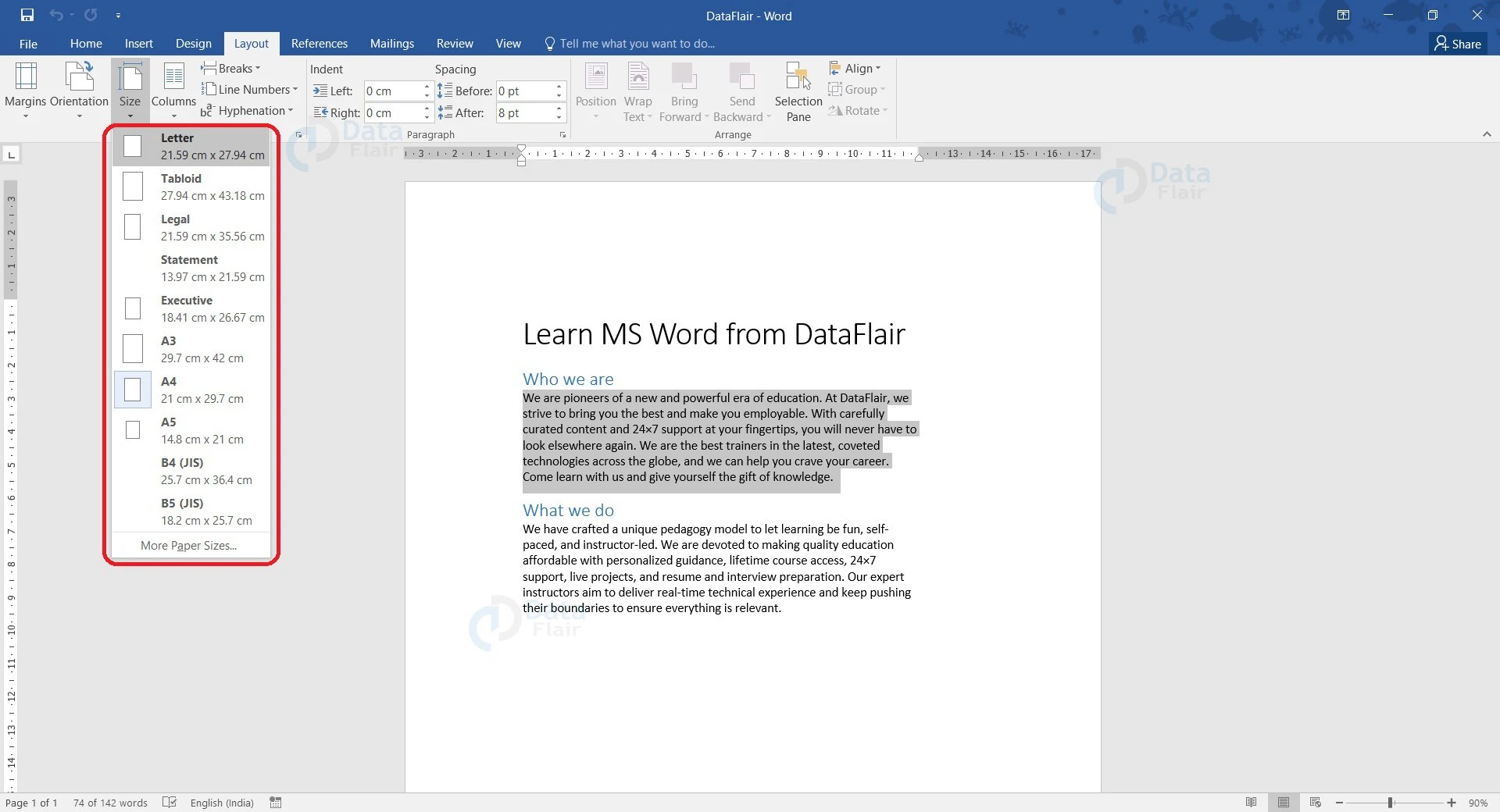Select the Wrap Text tool

tap(637, 91)
